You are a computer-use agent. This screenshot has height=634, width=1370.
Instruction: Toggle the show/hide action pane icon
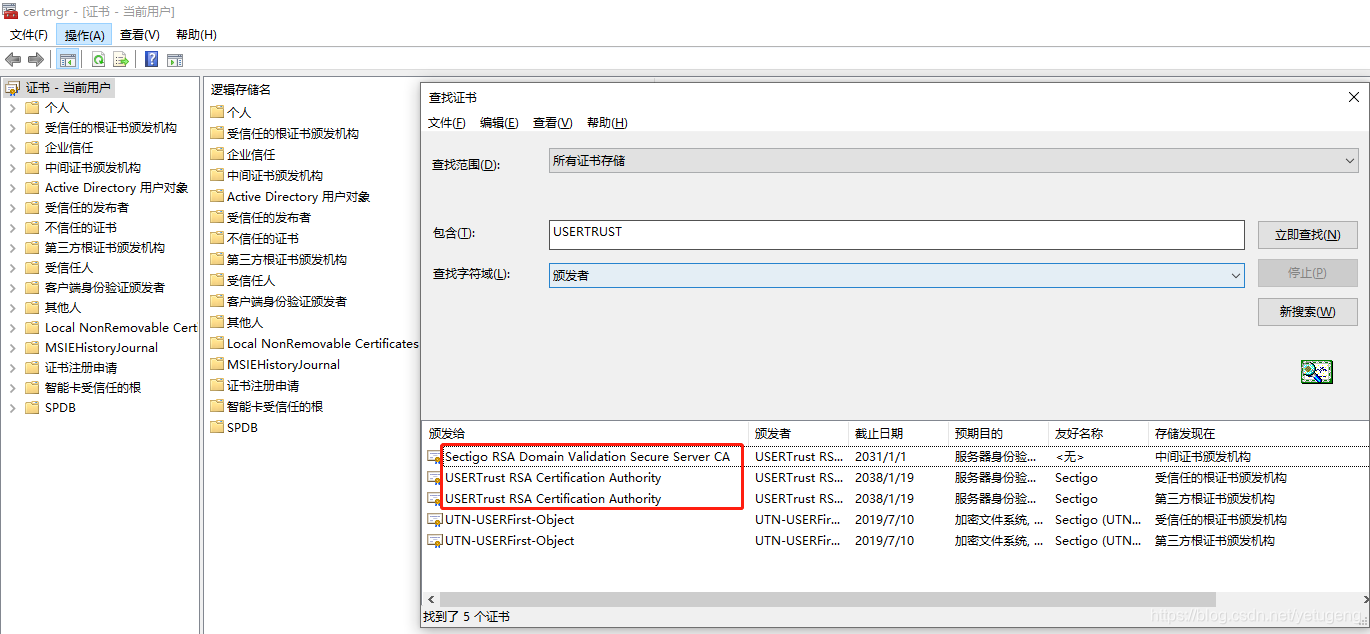[175, 59]
